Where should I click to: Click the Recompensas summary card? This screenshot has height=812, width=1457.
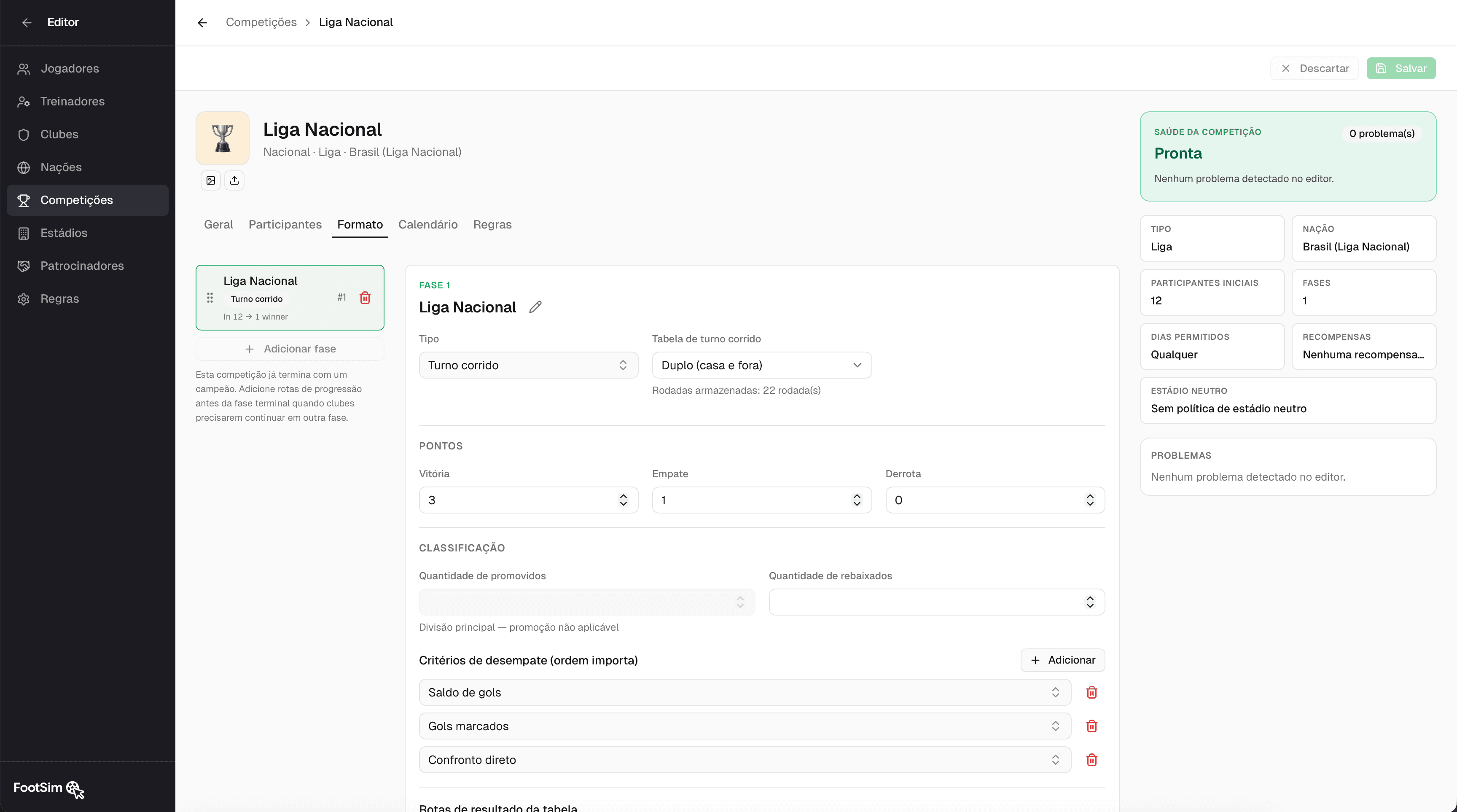tap(1364, 347)
